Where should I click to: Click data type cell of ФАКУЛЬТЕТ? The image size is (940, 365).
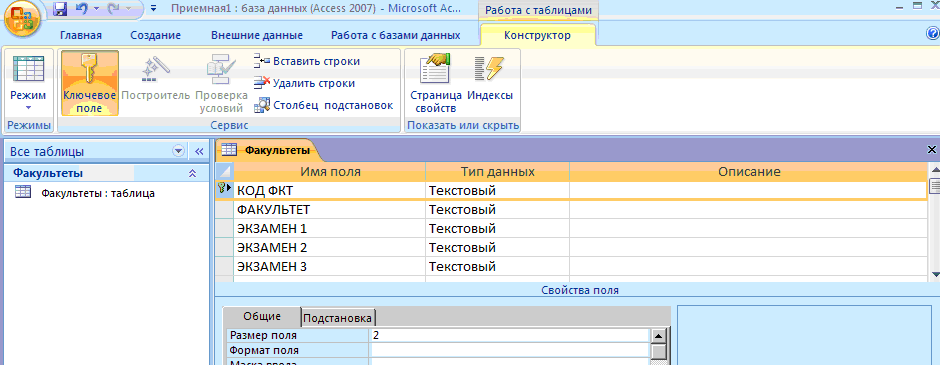497,210
